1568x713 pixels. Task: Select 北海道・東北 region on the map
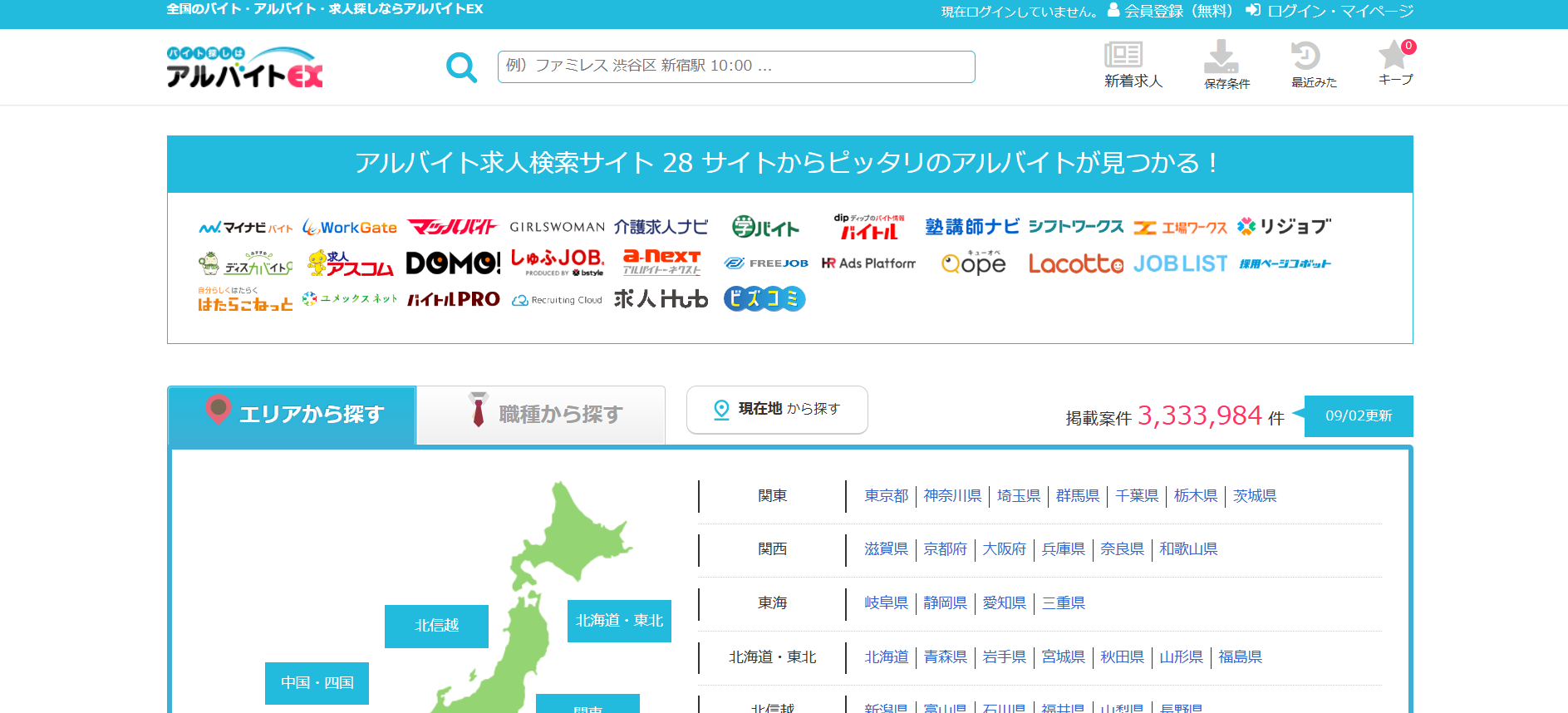[x=619, y=621]
